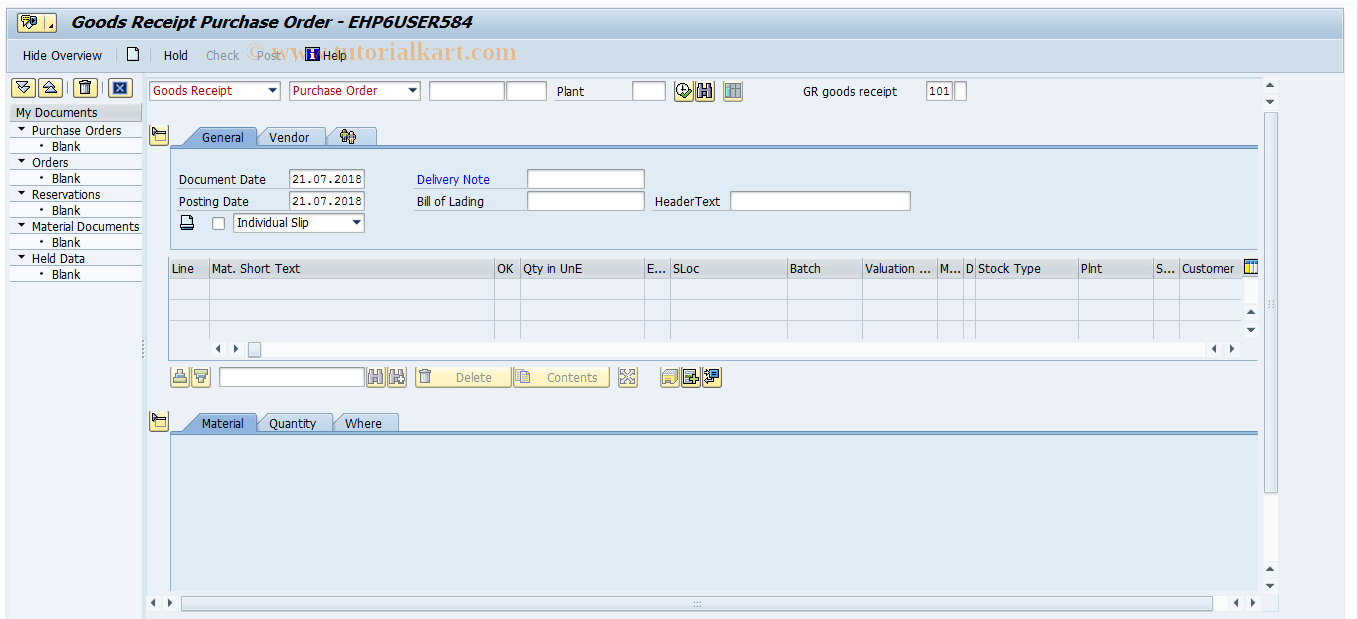Collapse the detail area expander above Material tab

[159, 421]
